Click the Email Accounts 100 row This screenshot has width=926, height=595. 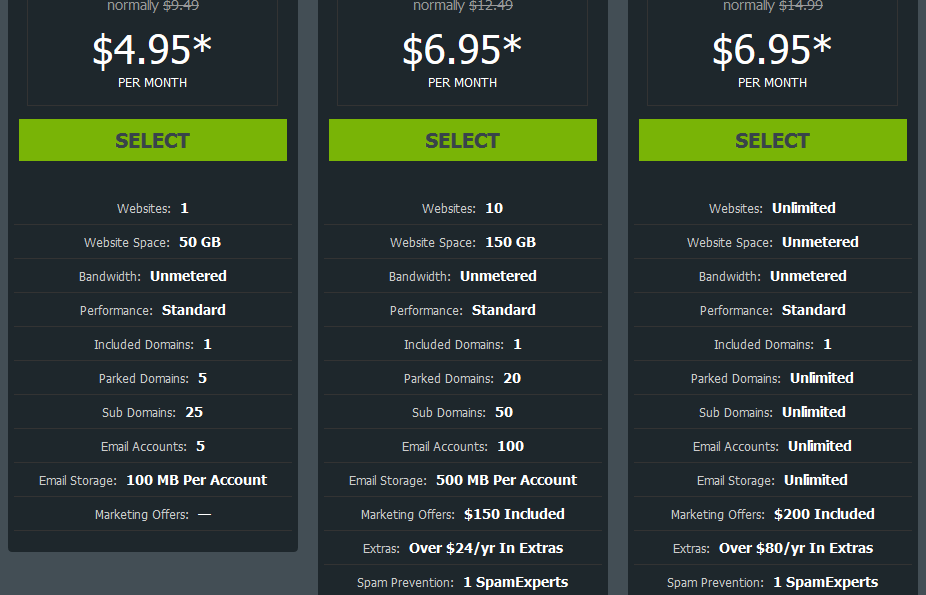click(x=463, y=446)
